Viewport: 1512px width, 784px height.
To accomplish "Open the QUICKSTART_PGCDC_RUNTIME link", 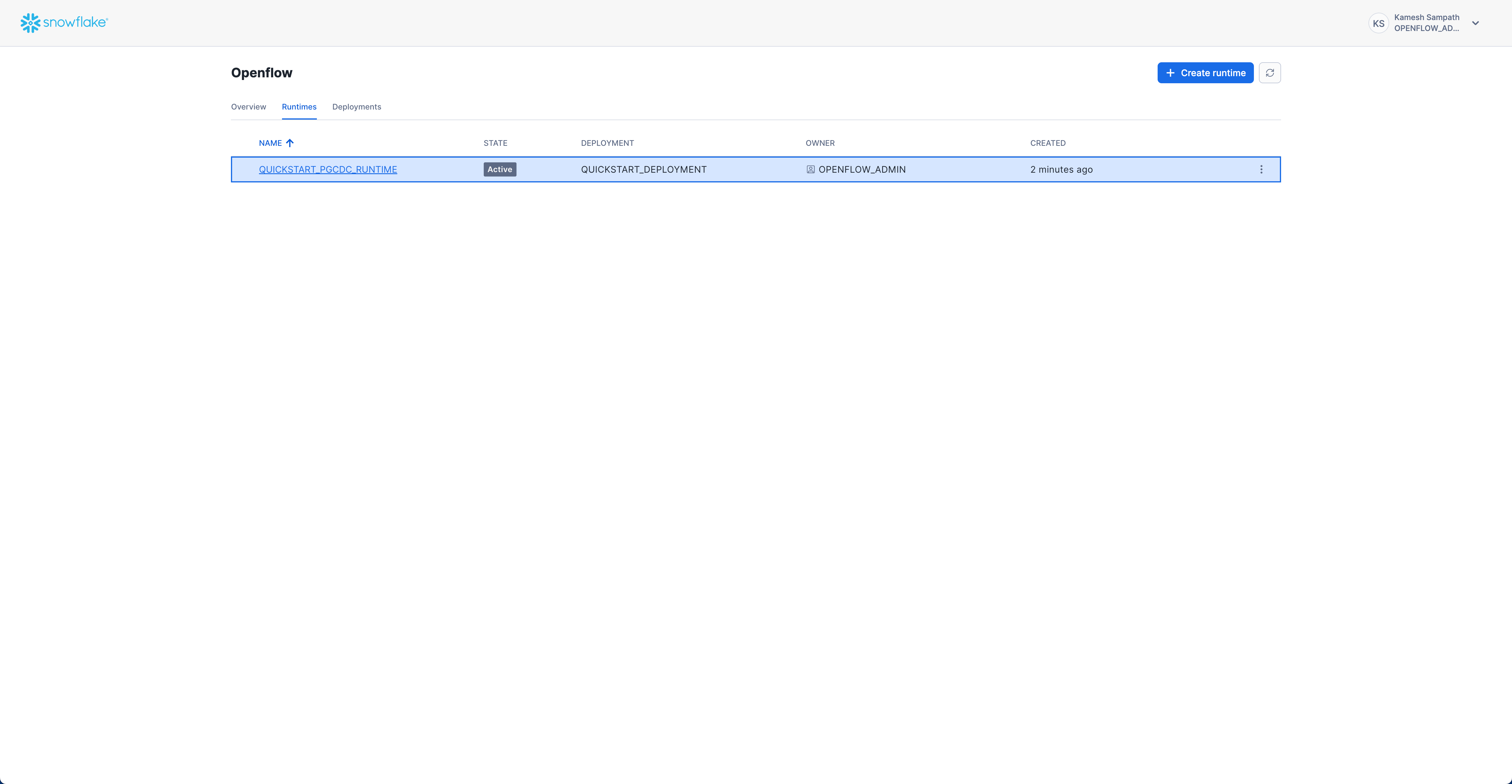I will point(328,170).
